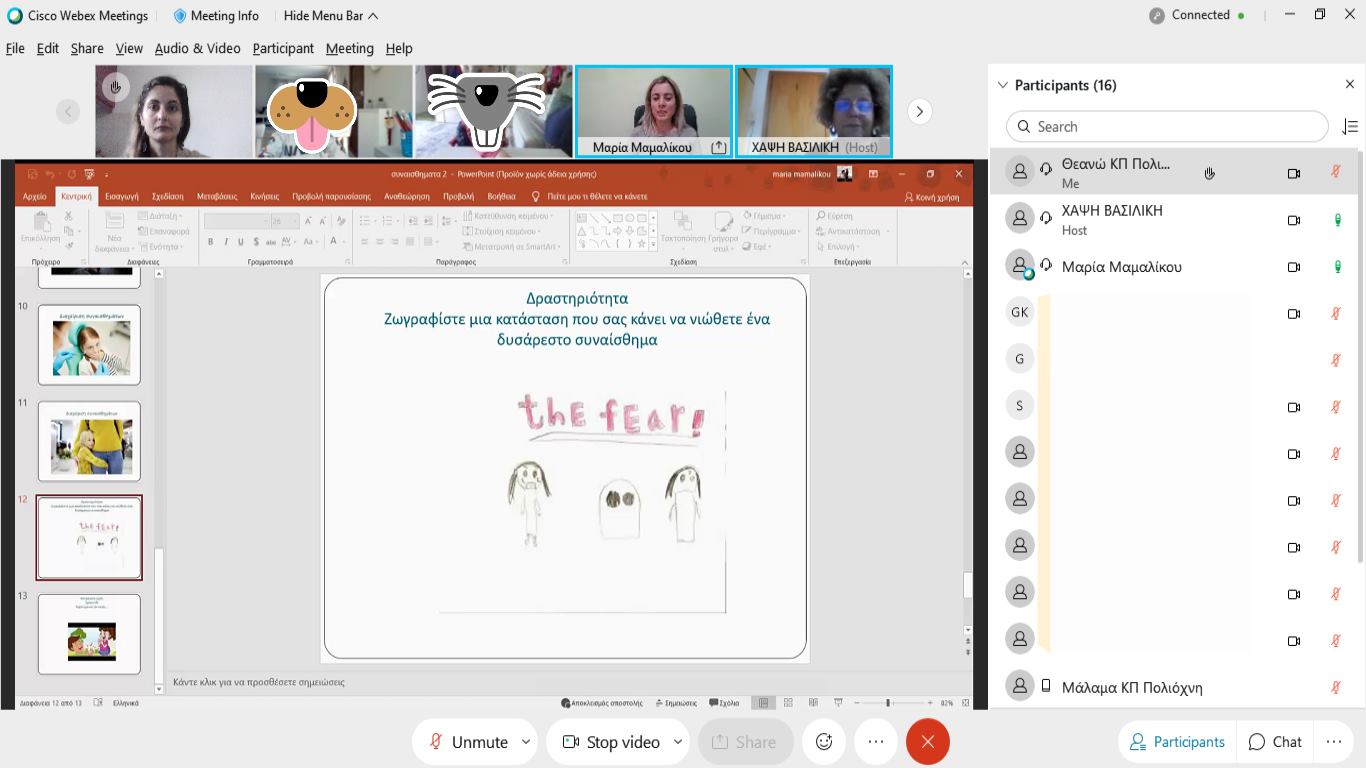The height and width of the screenshot is (768, 1366).
Task: Close the Participants panel
Action: pyautogui.click(x=1349, y=85)
